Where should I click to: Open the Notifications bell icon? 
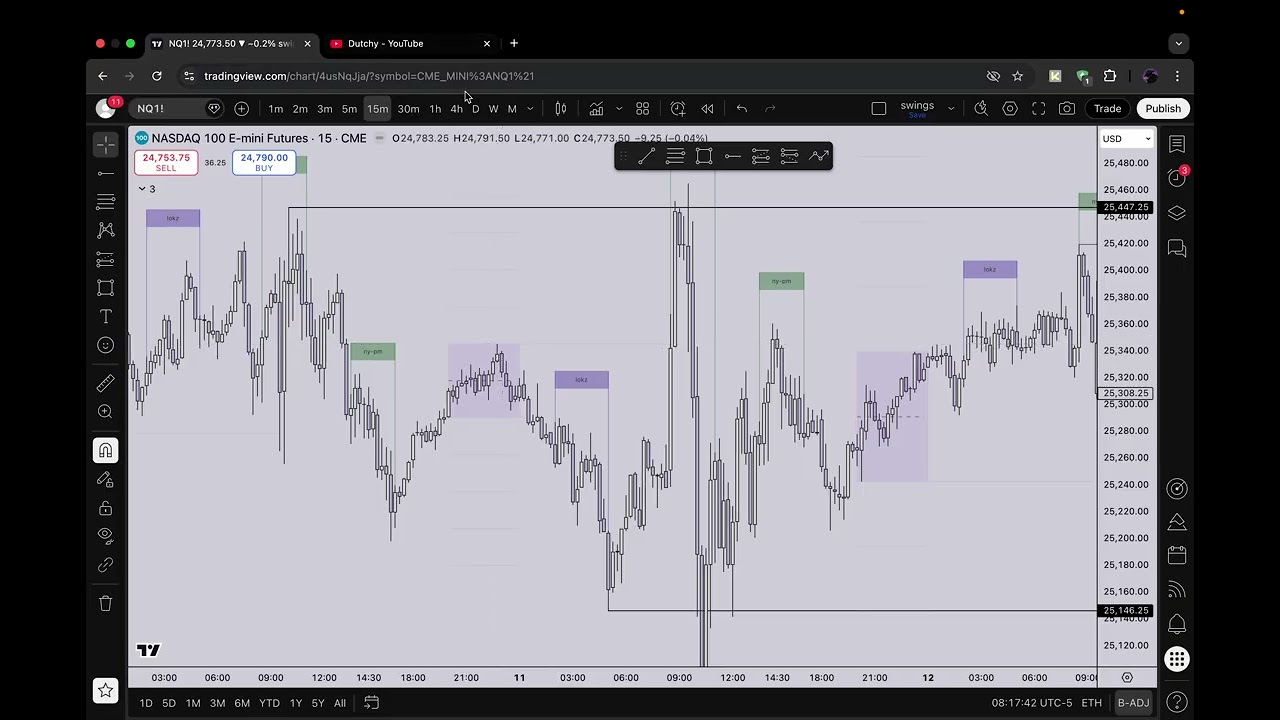1177,624
